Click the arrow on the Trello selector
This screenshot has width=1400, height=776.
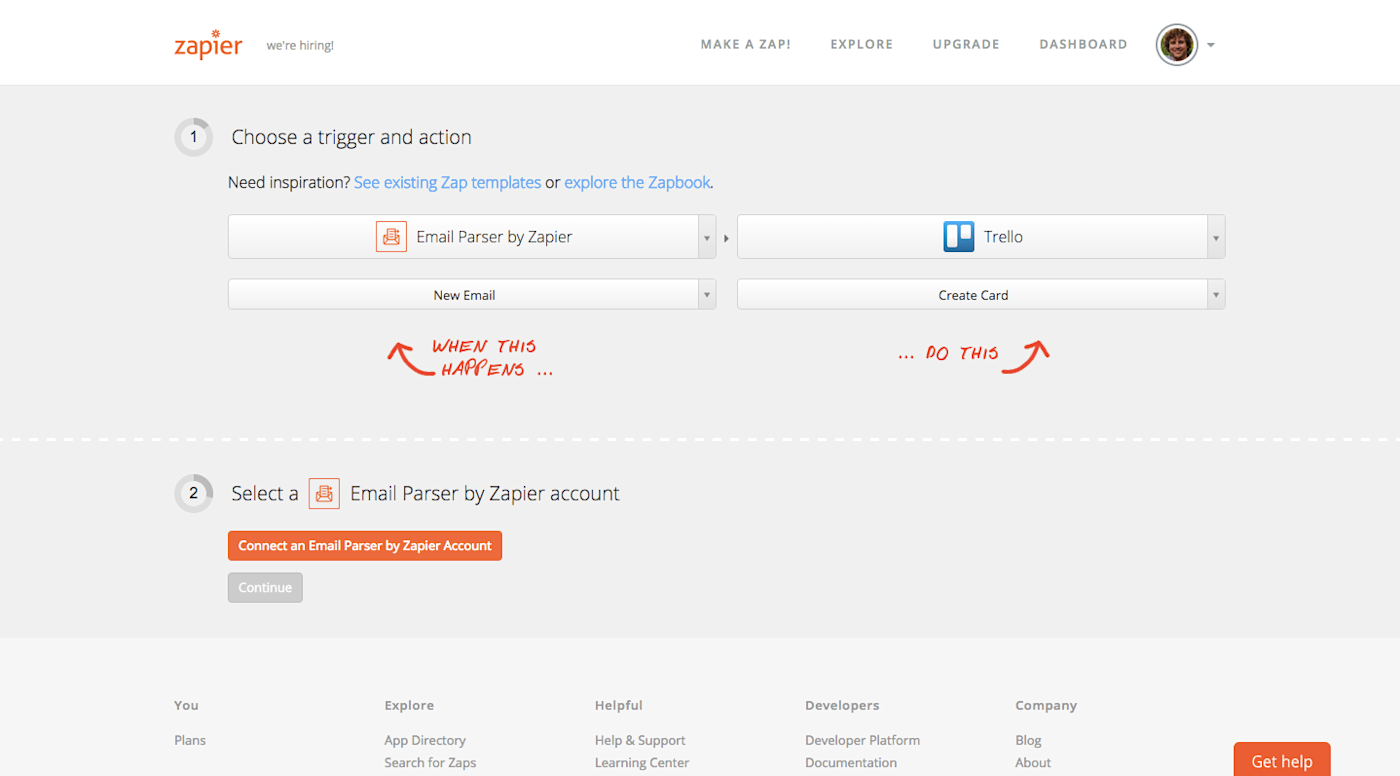click(1216, 238)
